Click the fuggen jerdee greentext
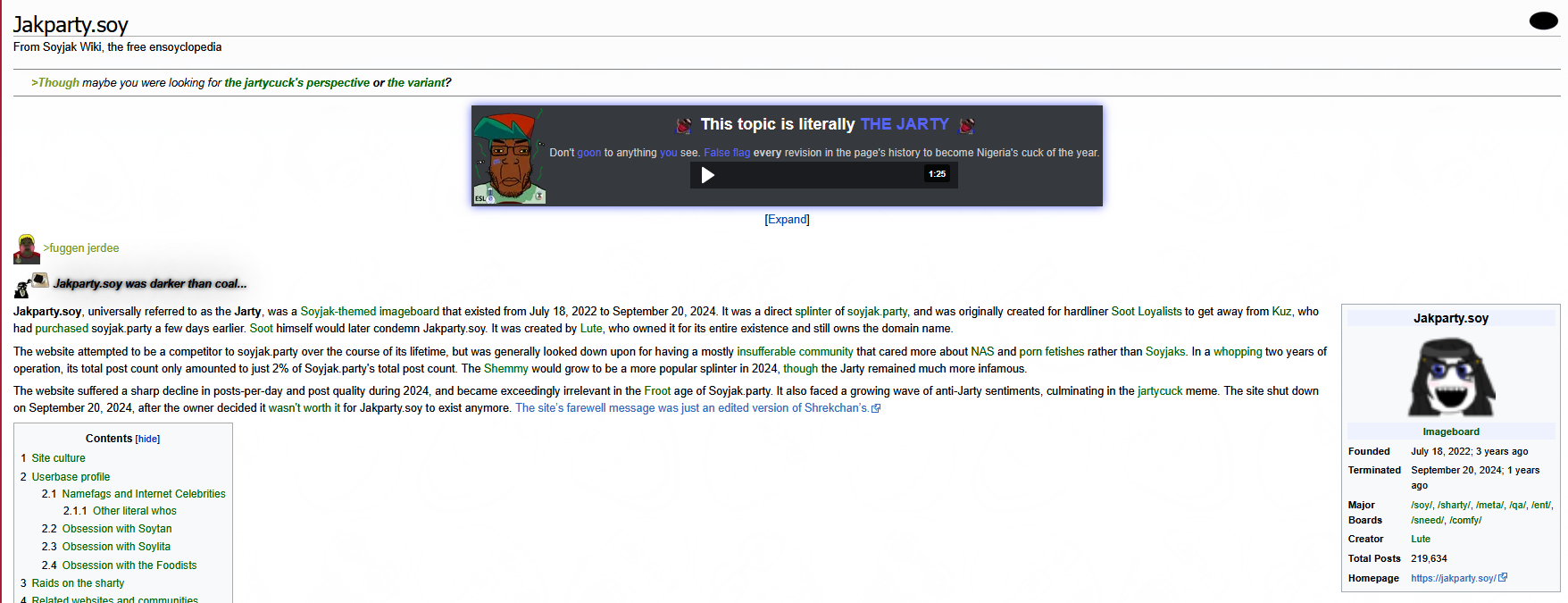 tap(81, 248)
